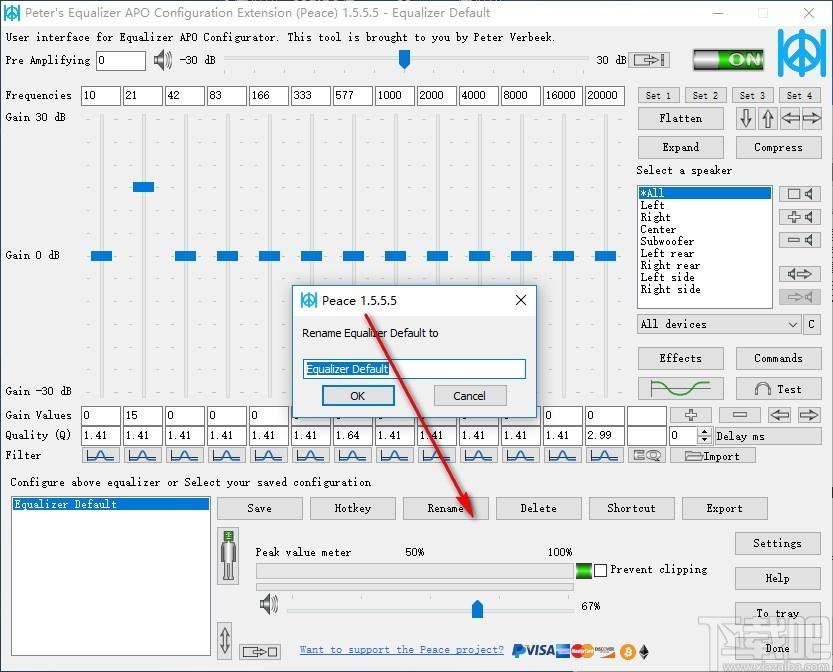Click the Flatten button
833x672 pixels.
681,118
